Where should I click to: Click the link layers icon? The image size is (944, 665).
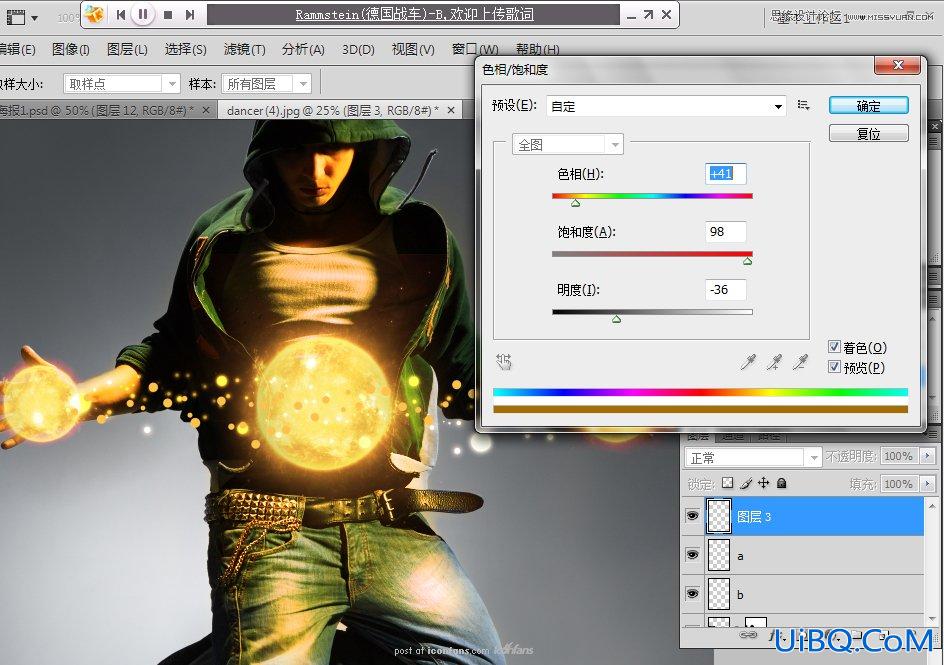748,634
